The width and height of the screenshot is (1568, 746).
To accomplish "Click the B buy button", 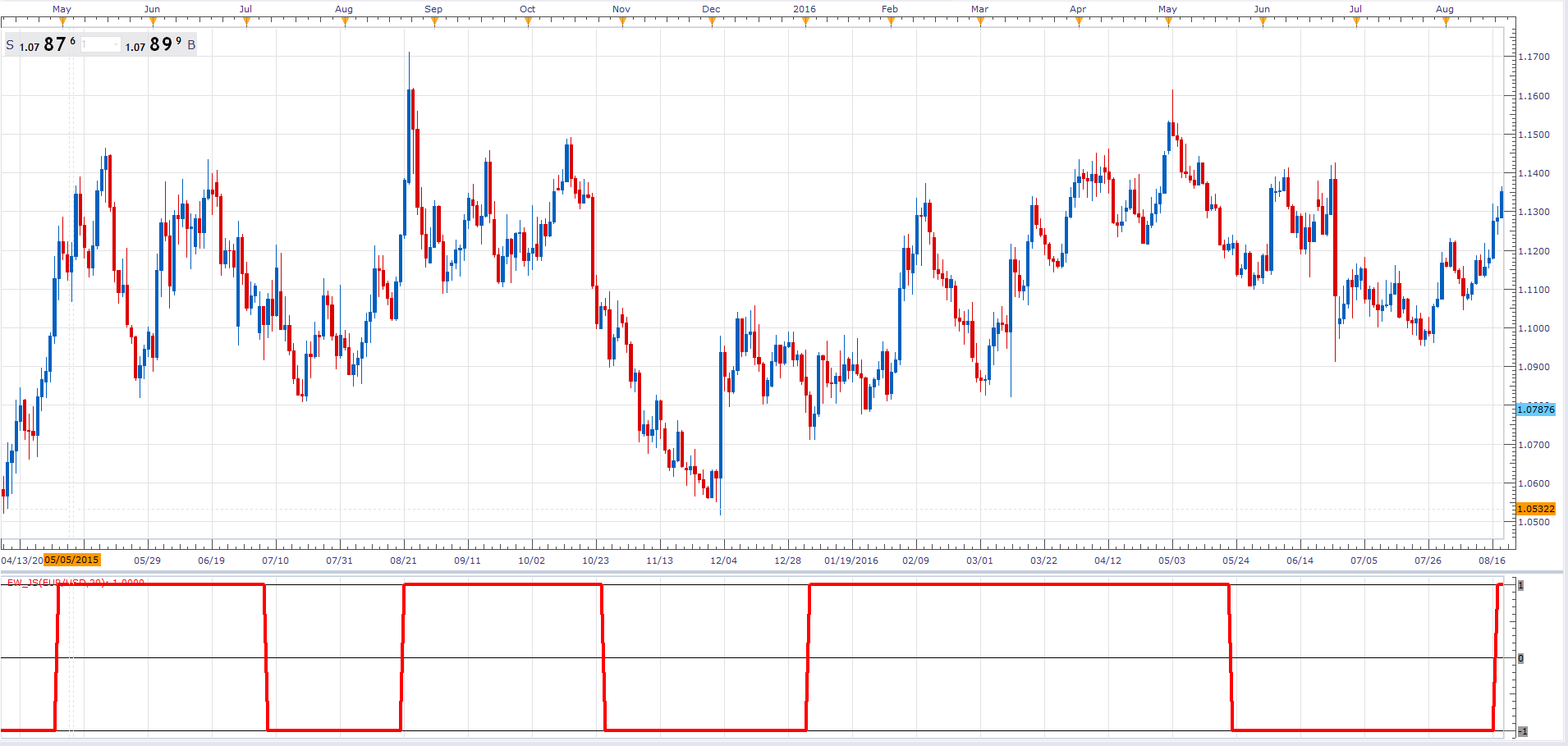I will (191, 45).
